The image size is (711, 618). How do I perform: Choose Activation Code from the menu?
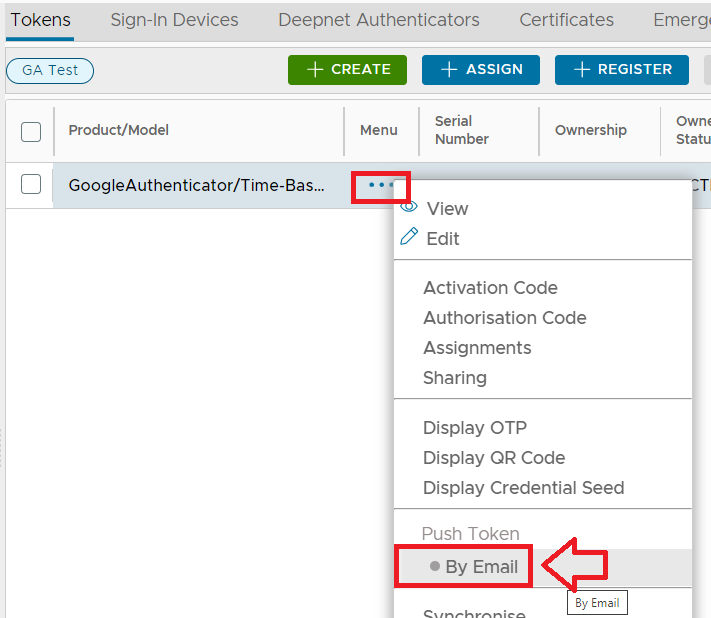point(490,288)
